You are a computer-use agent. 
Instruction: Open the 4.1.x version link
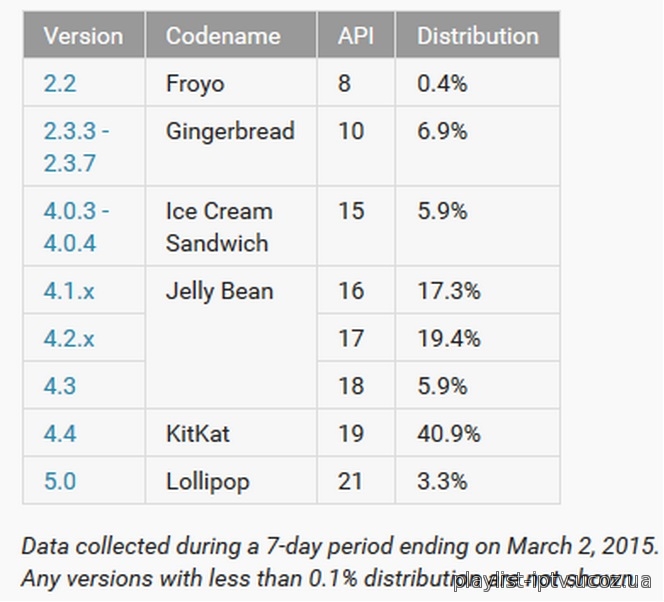click(69, 291)
